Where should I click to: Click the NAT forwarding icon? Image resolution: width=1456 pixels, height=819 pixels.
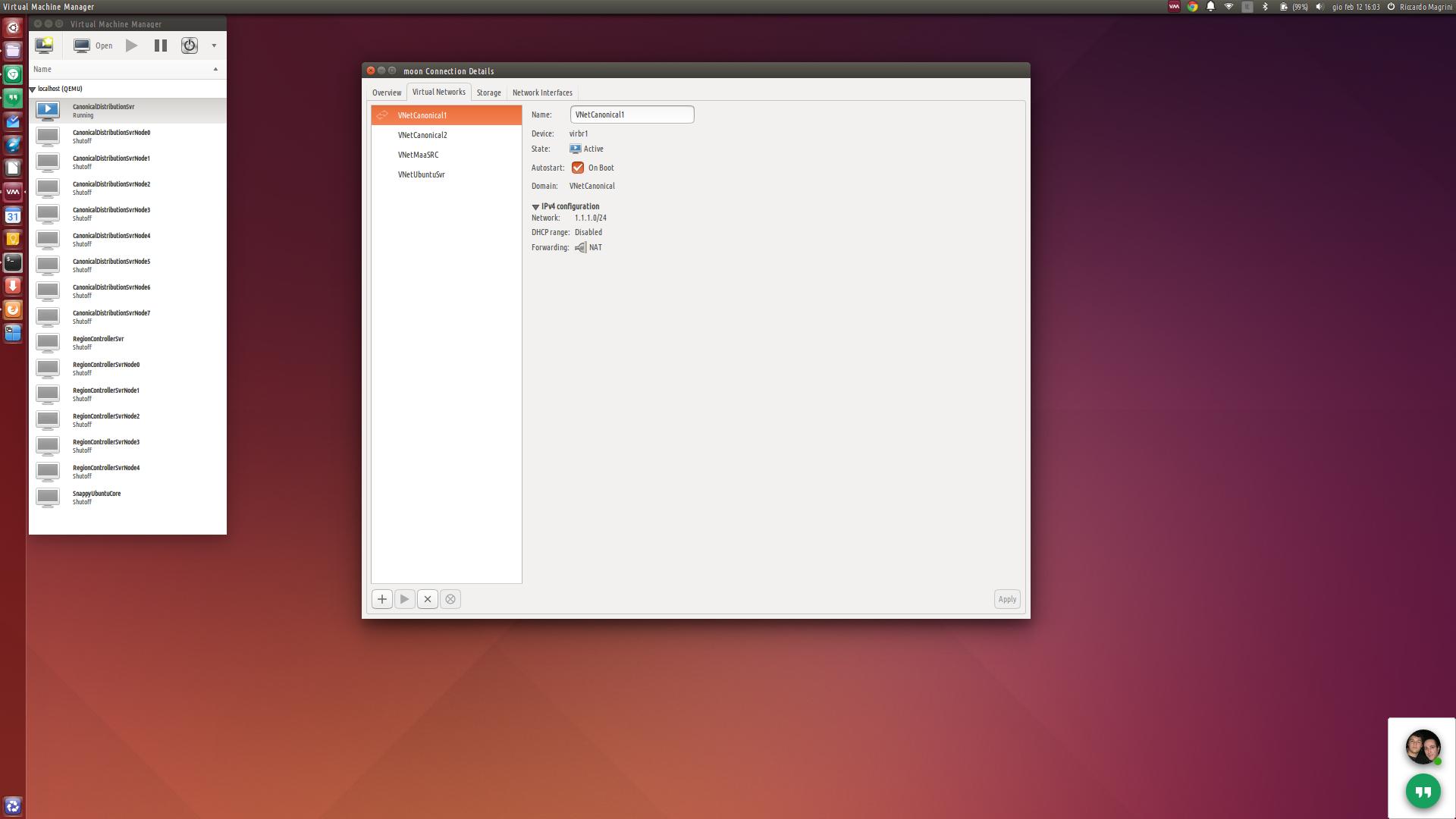point(581,247)
